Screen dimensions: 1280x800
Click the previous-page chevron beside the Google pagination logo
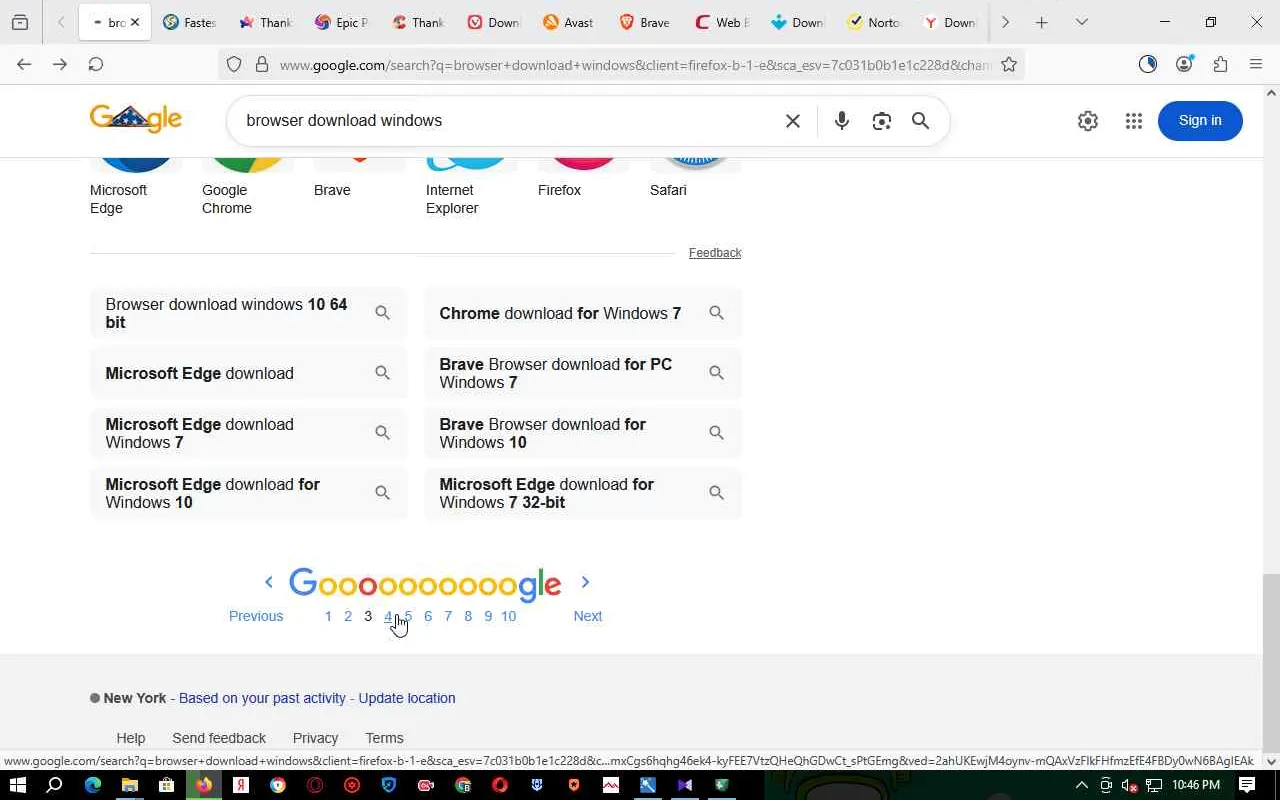pos(268,582)
